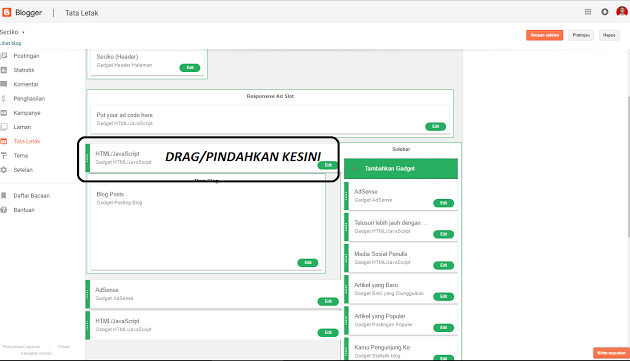Grab drag handle of Artikel yang Populer gadget
630x361 pixels.
346,320
